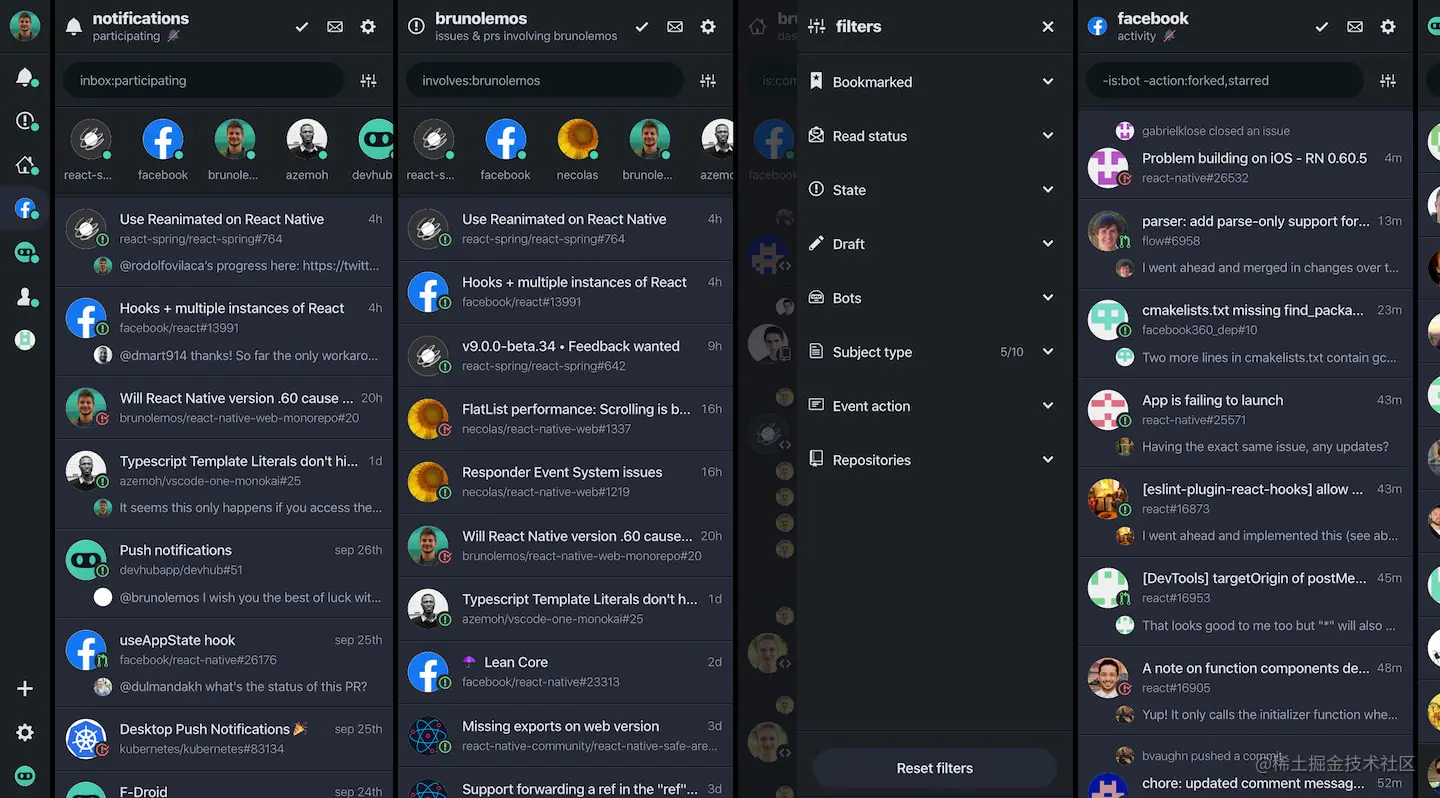Expand the Read status filter
Screen dimensions: 1440x798
(x=934, y=136)
